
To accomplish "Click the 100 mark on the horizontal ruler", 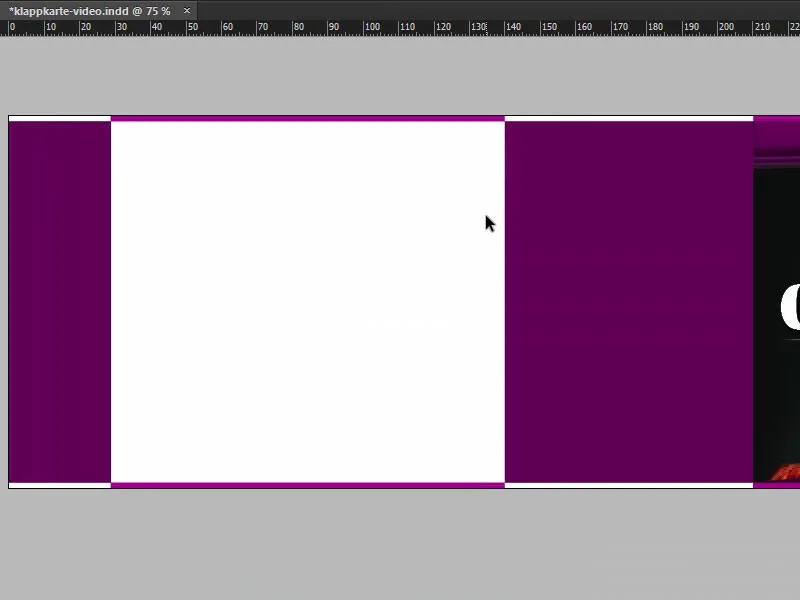I will pos(372,27).
